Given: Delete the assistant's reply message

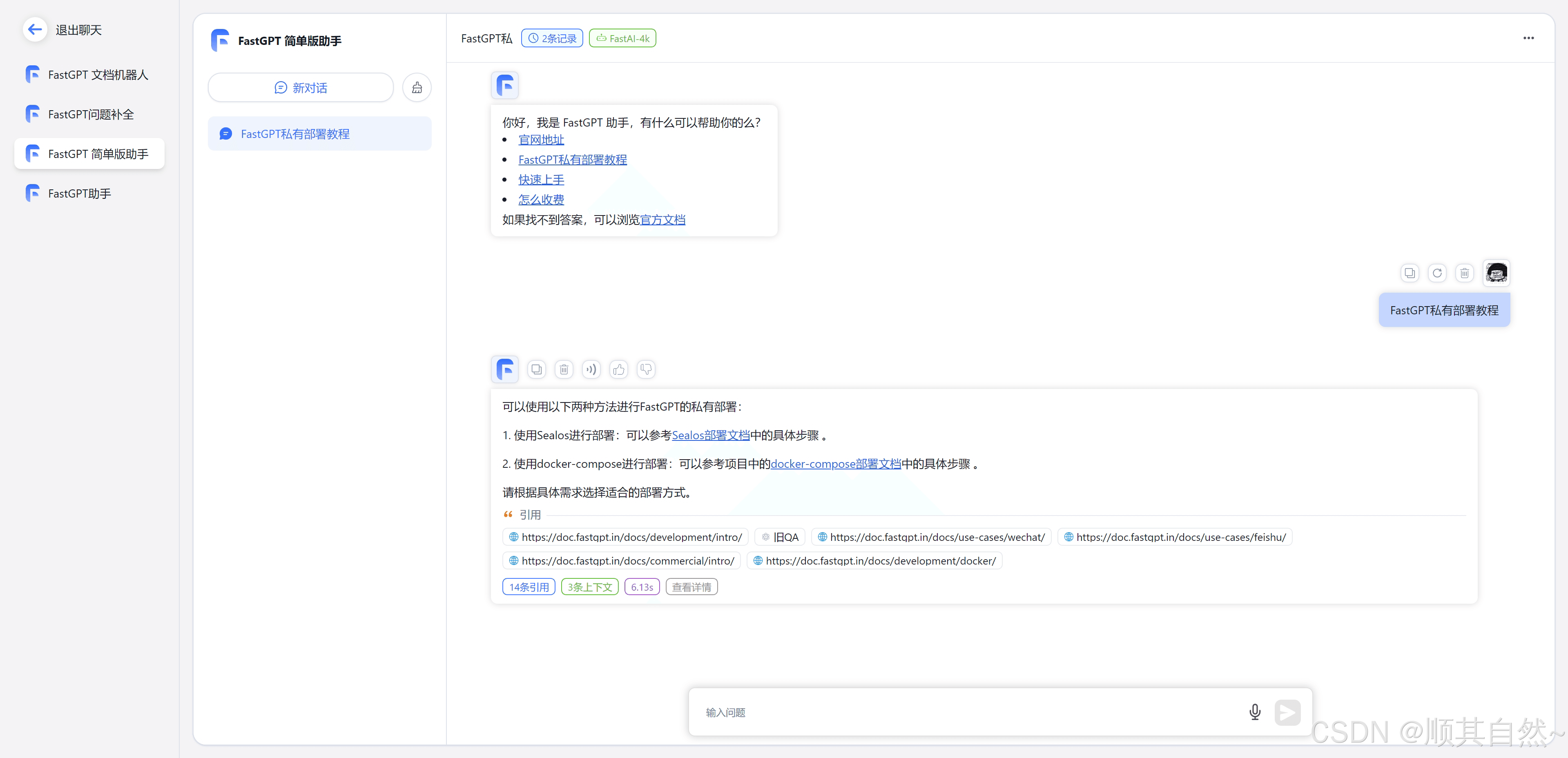Looking at the screenshot, I should (564, 369).
